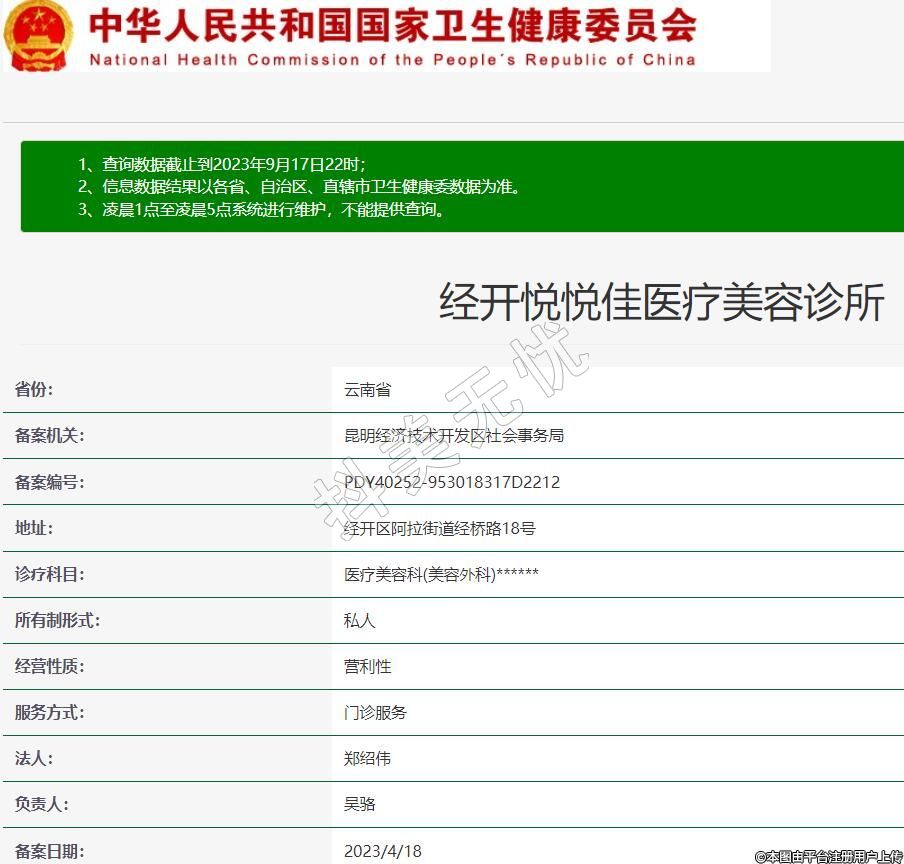Select the first notice line about 查询数据截止
Viewport: 904px width, 864px height.
222,164
